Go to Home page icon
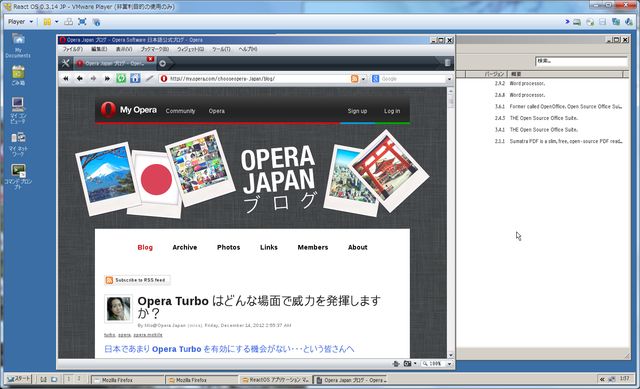Viewport: 640px width, 389px height. 135,78
